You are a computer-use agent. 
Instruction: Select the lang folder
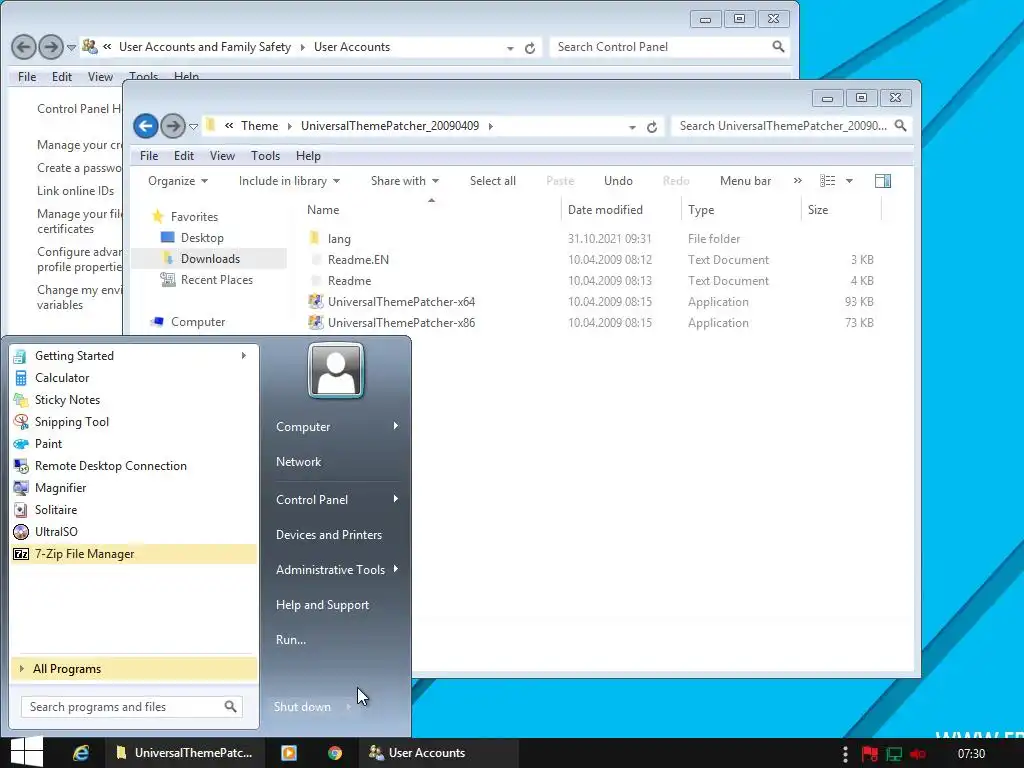tap(339, 239)
